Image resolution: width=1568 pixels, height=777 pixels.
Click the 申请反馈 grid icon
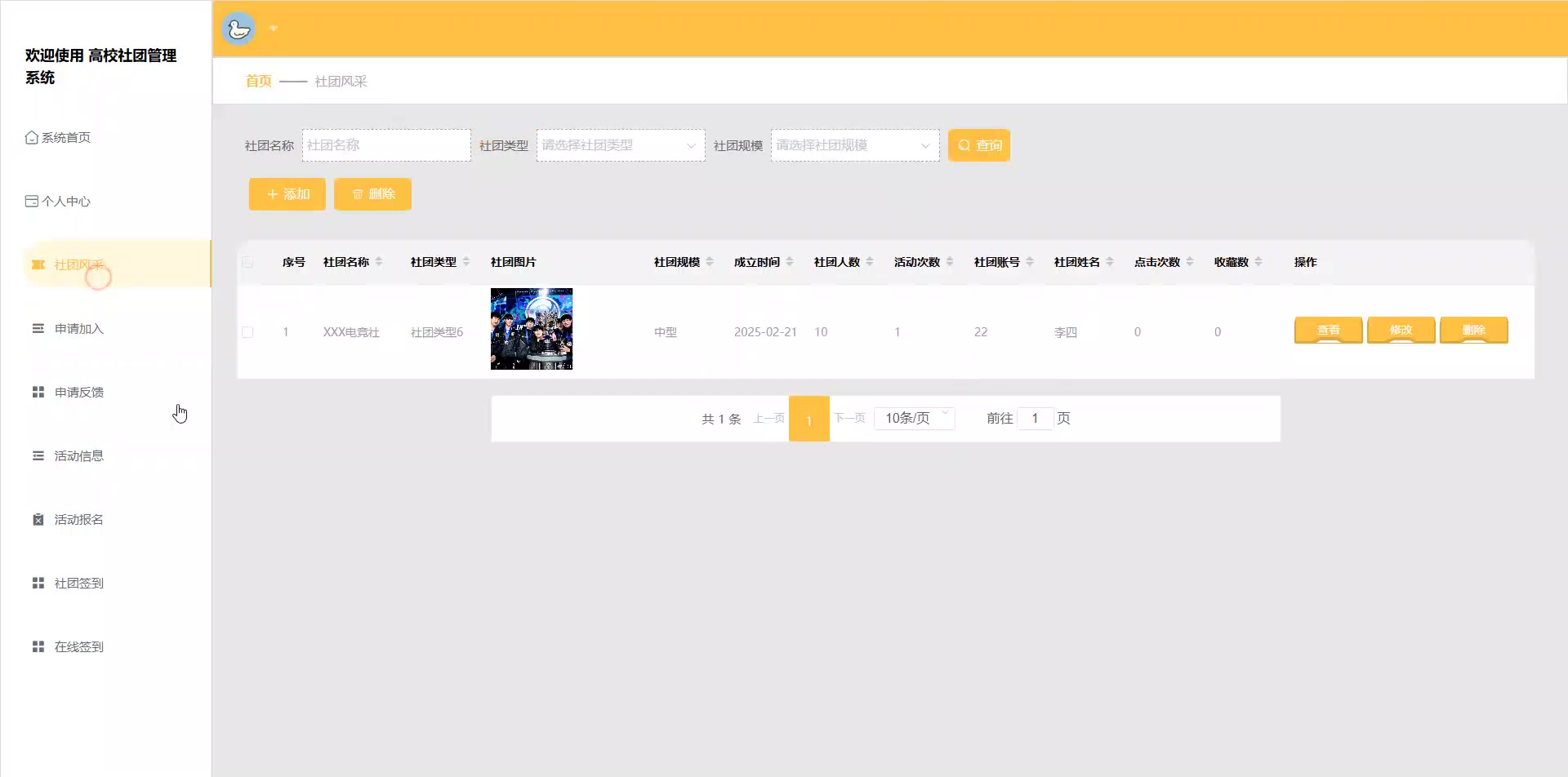(38, 393)
